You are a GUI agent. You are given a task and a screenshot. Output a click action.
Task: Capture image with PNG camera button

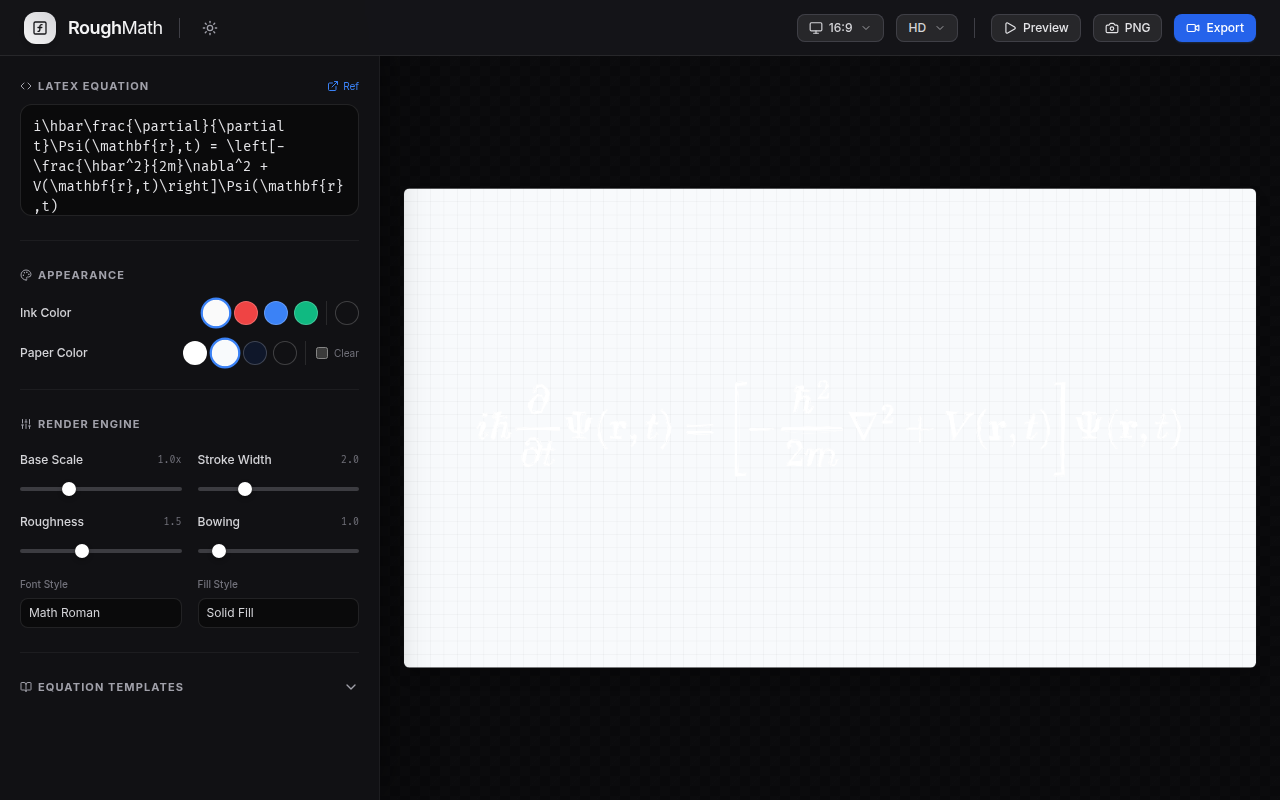[x=1127, y=28]
